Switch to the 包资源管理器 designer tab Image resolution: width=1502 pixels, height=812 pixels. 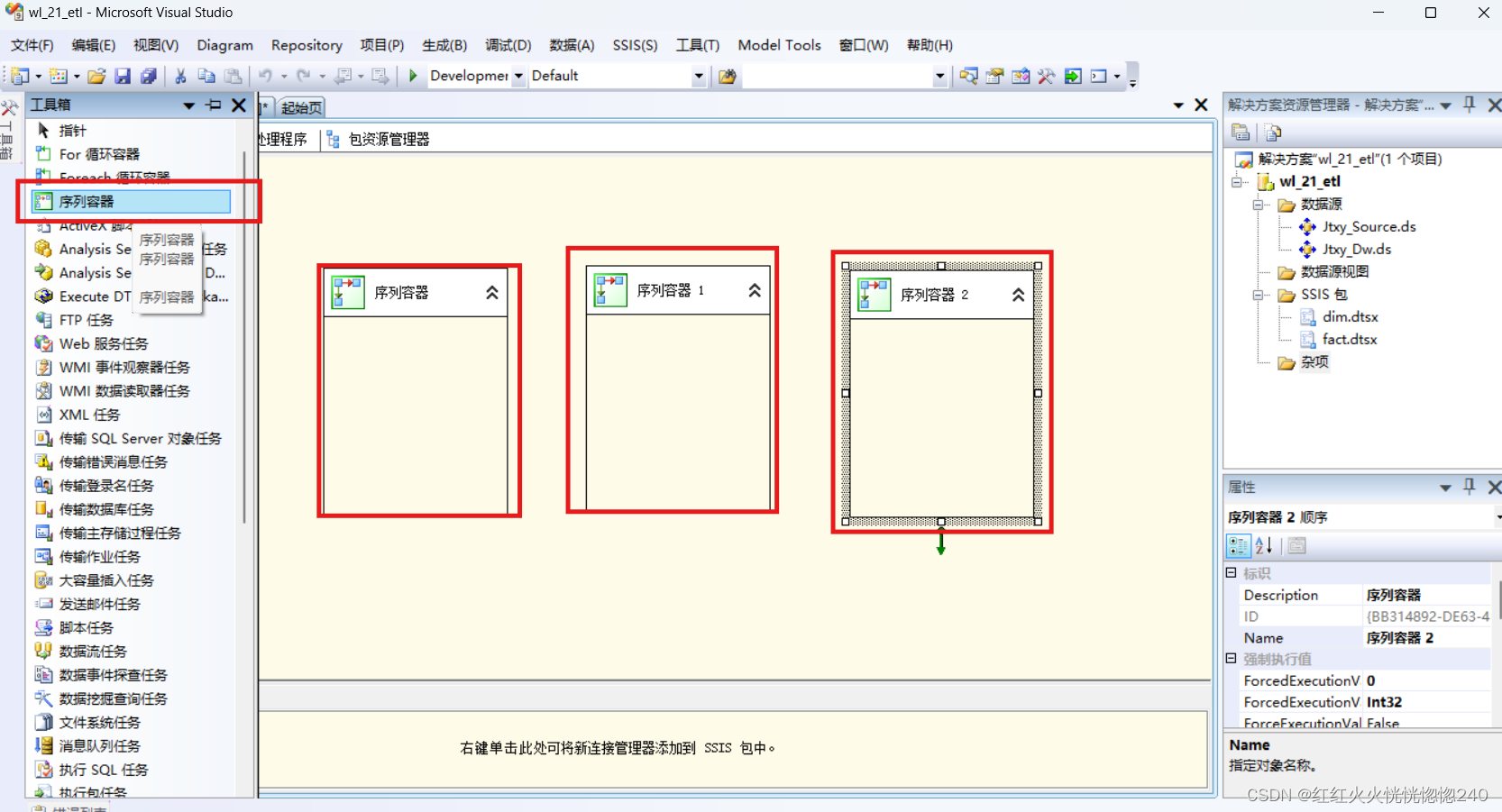(x=379, y=139)
